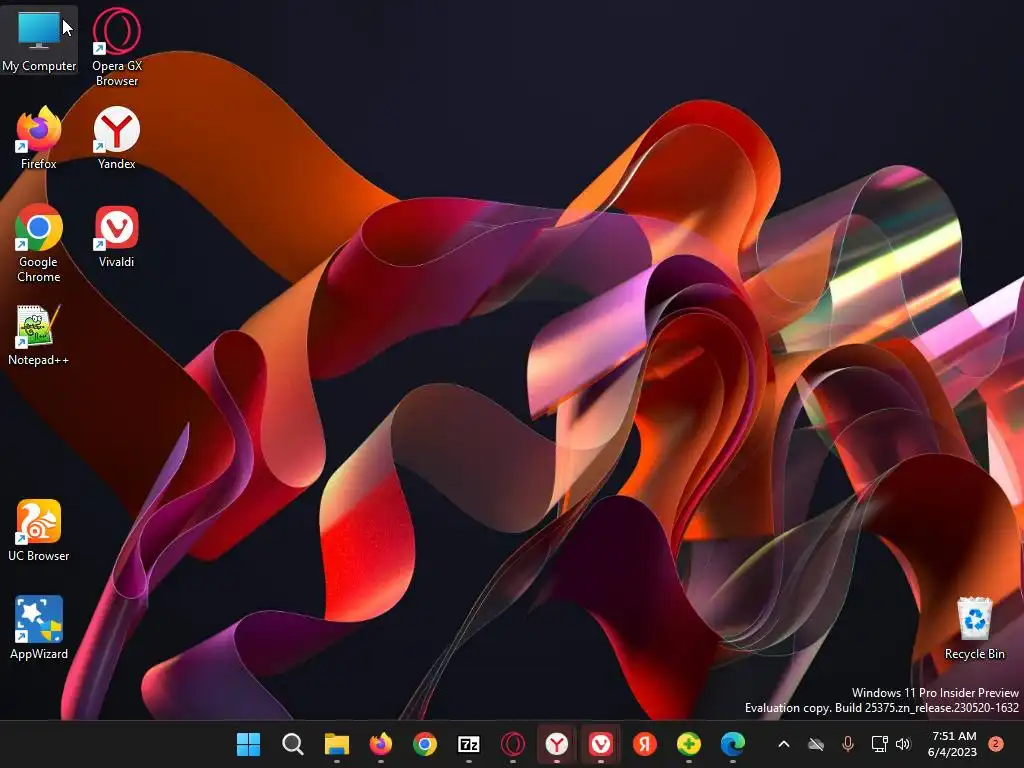Click the microphone tray icon
1024x768 pixels.
(848, 744)
